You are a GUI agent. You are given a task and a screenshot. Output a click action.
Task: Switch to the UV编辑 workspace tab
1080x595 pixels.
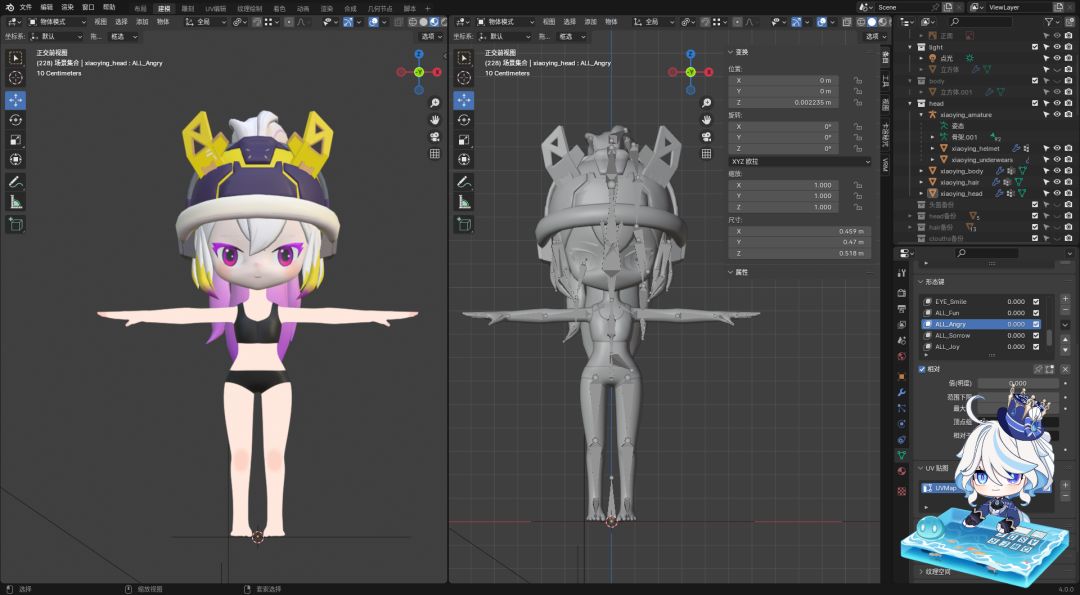tap(216, 9)
